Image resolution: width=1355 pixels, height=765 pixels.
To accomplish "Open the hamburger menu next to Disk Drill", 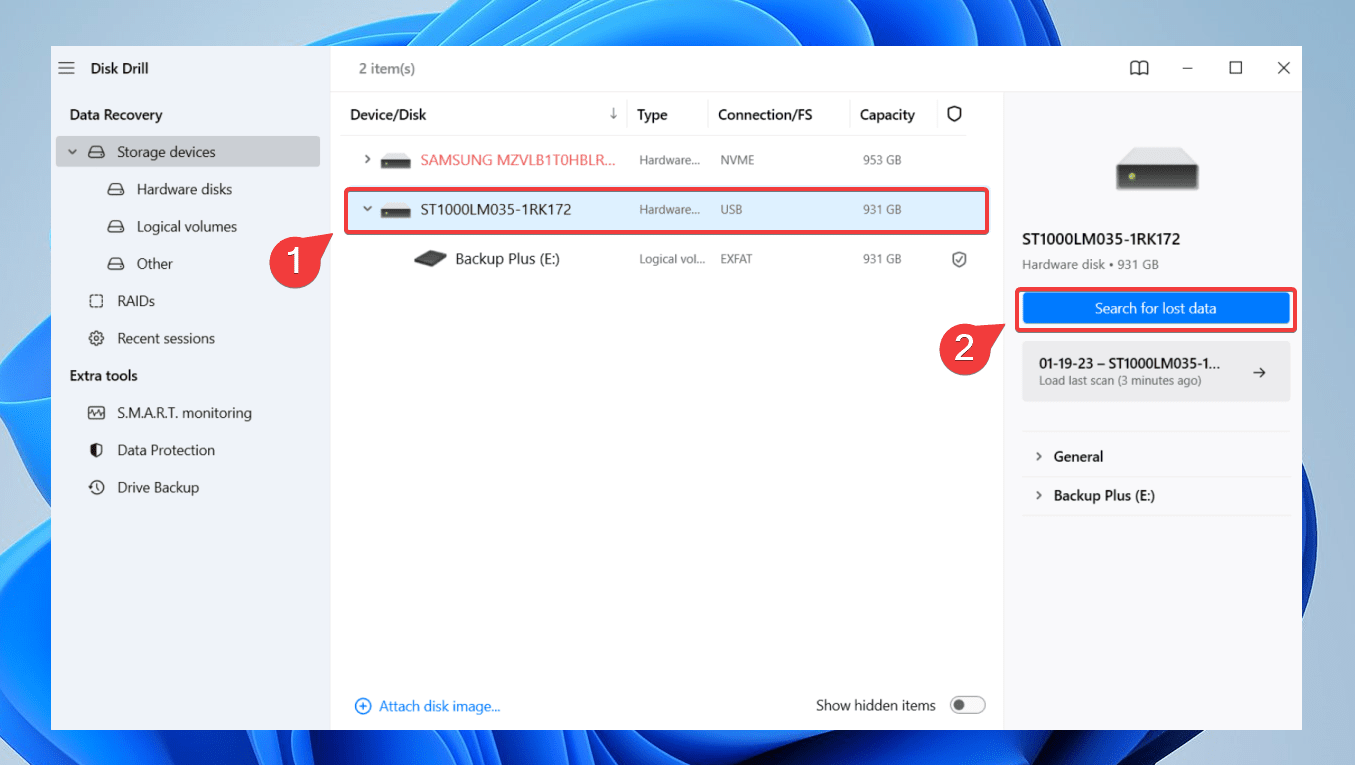I will (x=66, y=68).
